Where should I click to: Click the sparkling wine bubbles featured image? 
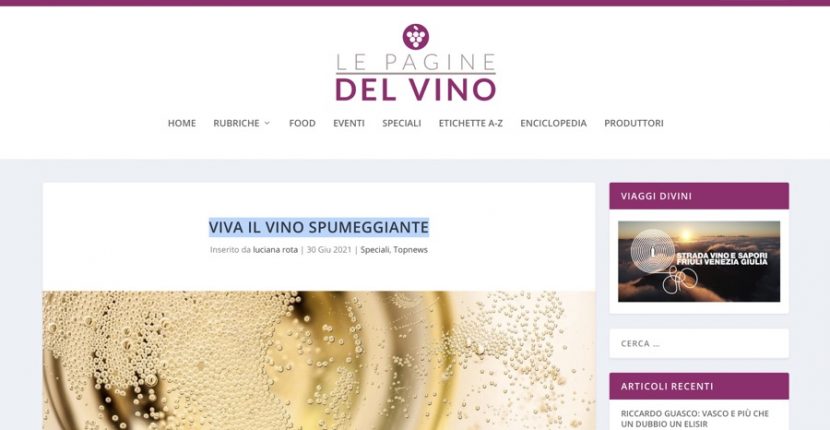(319, 360)
